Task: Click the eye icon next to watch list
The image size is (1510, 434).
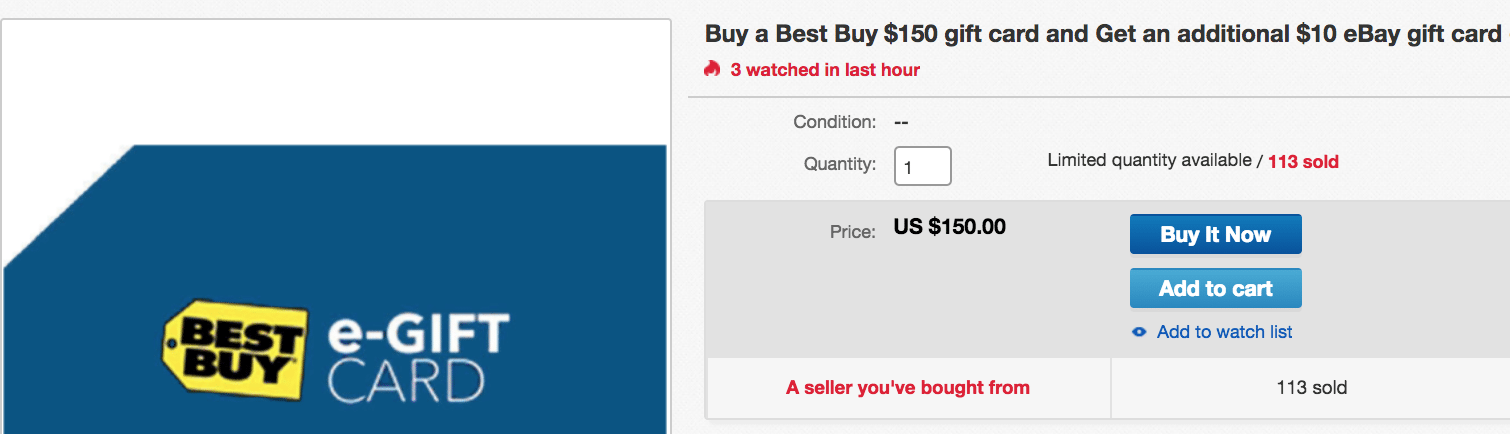Action: click(x=1139, y=332)
